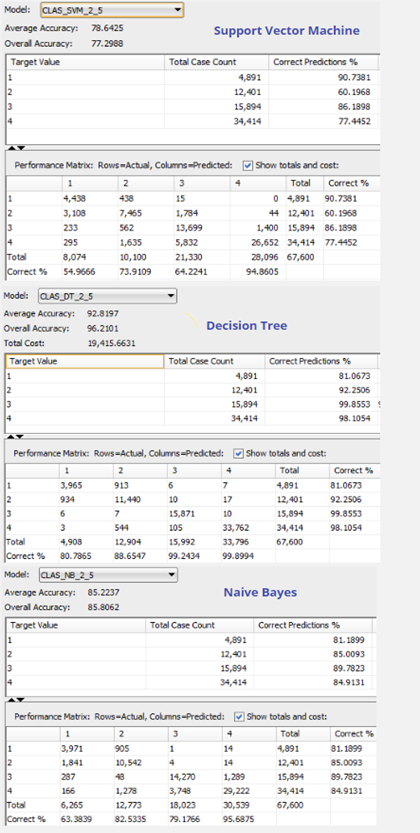The height and width of the screenshot is (833, 420).
Task: Select SVM matrix cell 1,784
Action: coord(187,212)
